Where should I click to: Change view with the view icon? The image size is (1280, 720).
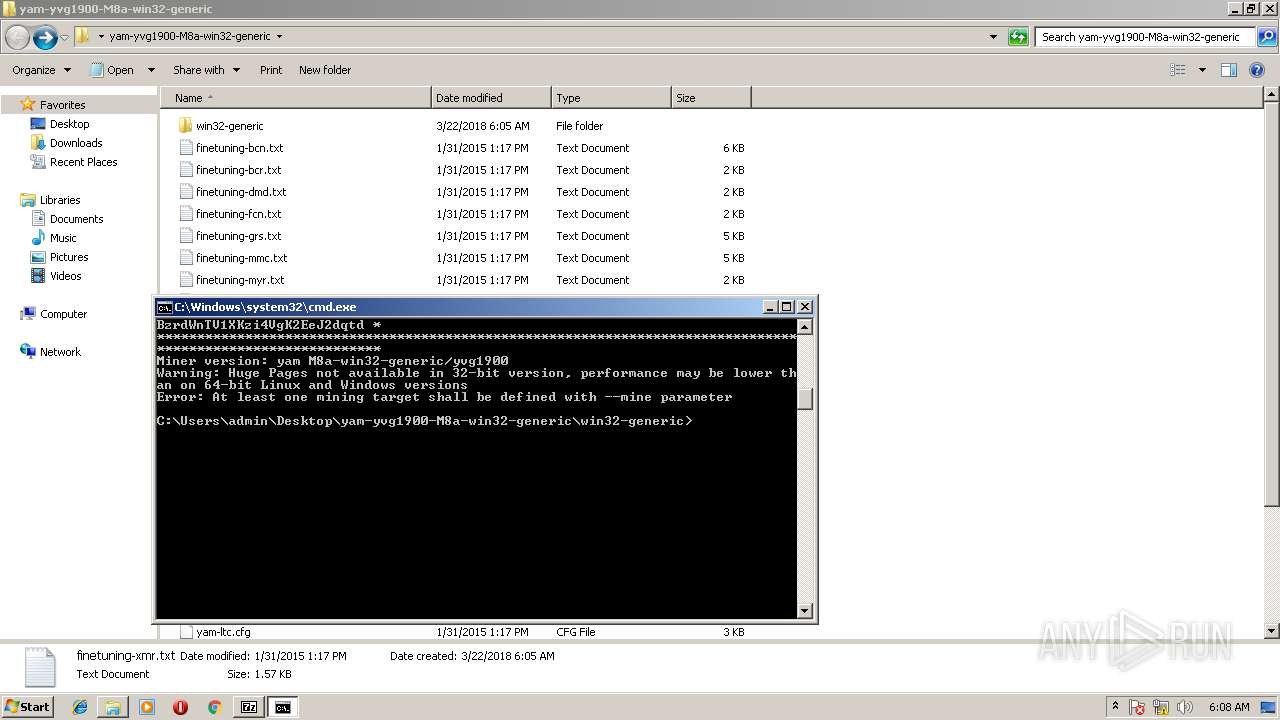(1178, 70)
